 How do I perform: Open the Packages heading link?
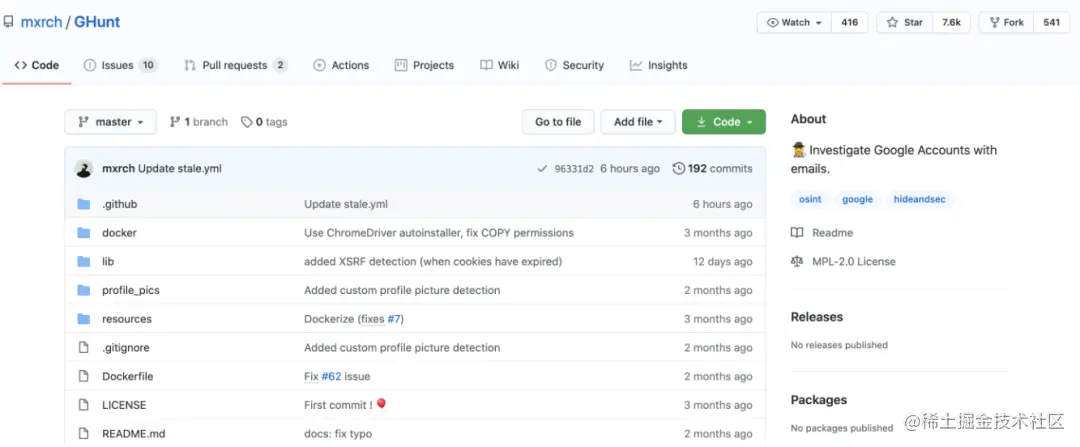click(x=819, y=399)
